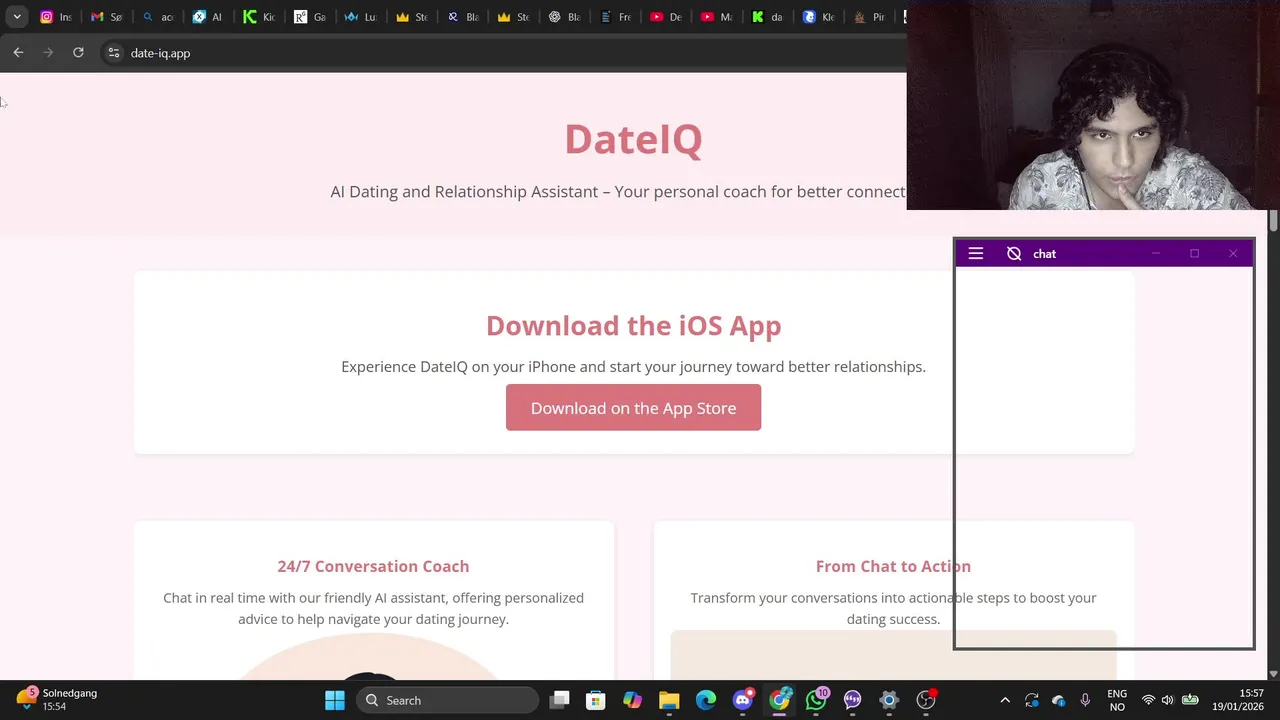The image size is (1280, 720).
Task: Open Copilot from the taskbar
Action: (x=632, y=700)
